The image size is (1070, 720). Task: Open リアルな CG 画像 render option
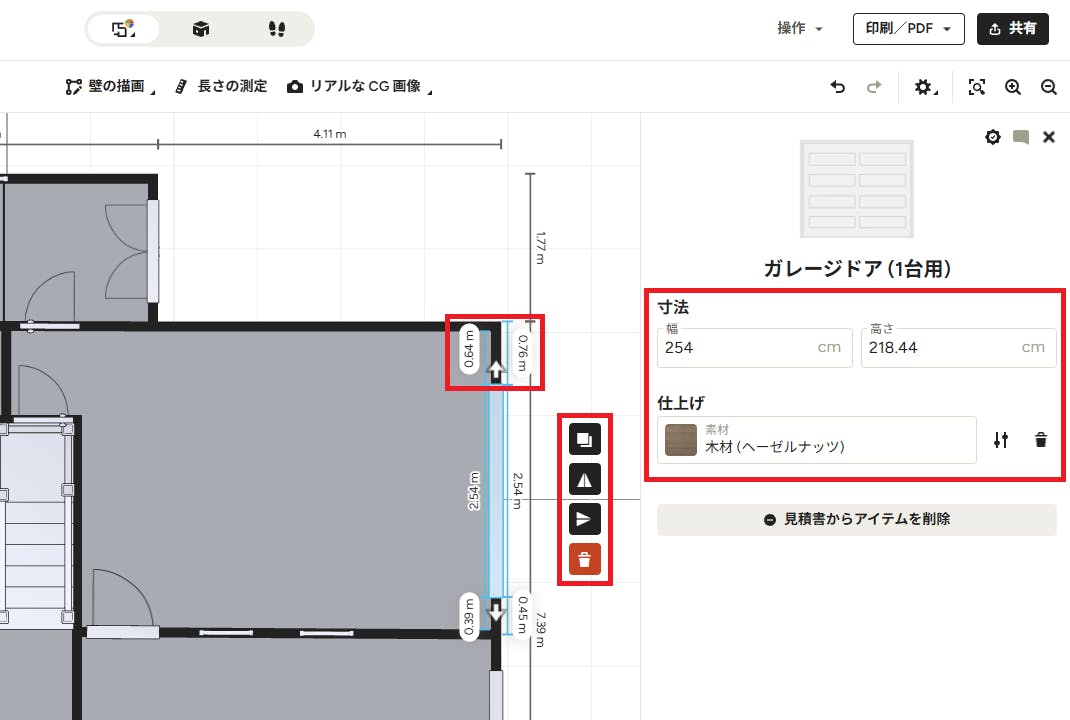[x=360, y=87]
